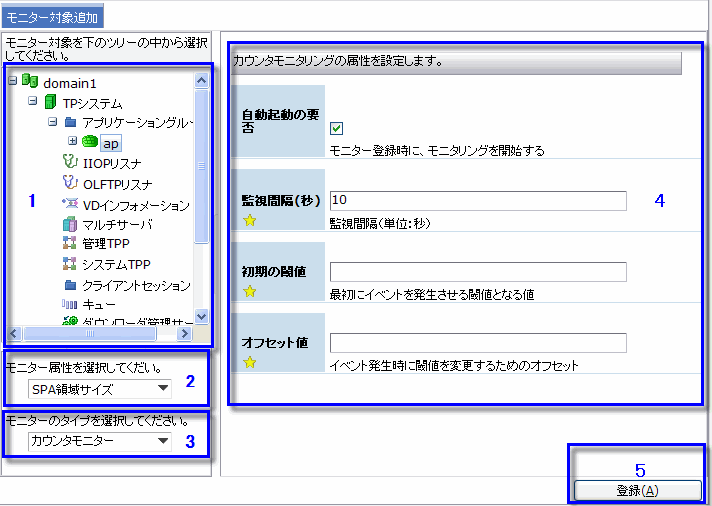Open the SPA領域サイズ attribute dropdown
The width and height of the screenshot is (712, 506).
(163, 389)
